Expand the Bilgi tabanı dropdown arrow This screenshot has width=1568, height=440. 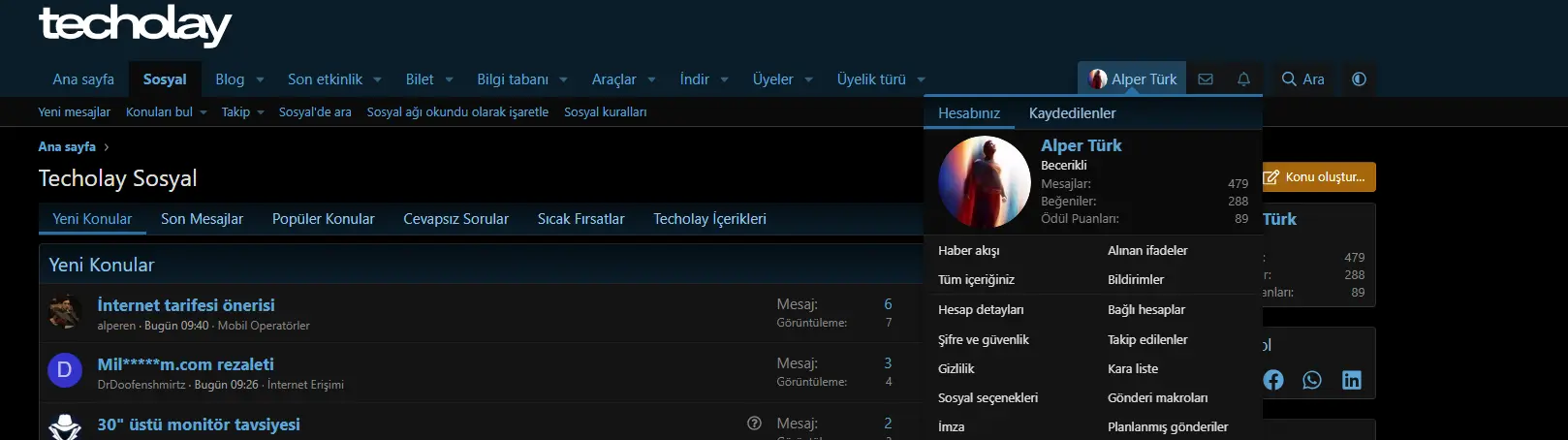[563, 80]
